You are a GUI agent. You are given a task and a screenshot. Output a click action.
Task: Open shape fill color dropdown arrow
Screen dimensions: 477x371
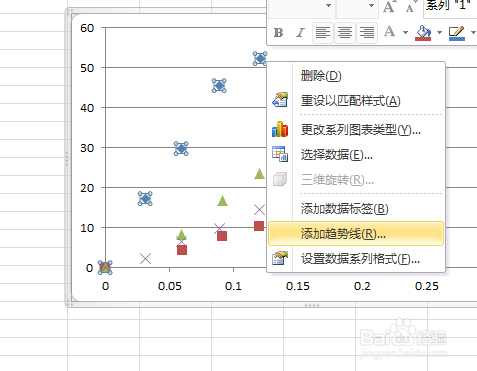439,32
